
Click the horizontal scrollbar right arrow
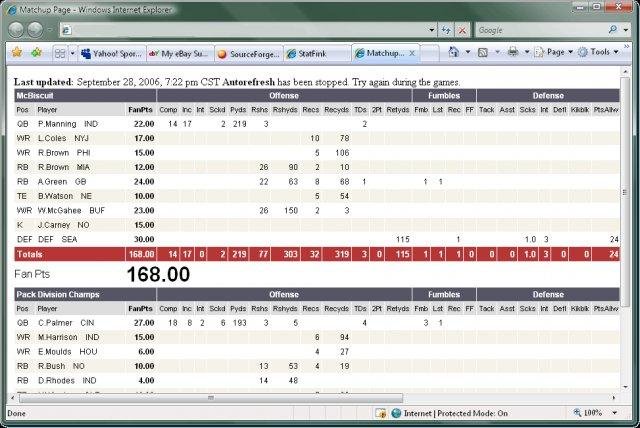pyautogui.click(x=613, y=397)
